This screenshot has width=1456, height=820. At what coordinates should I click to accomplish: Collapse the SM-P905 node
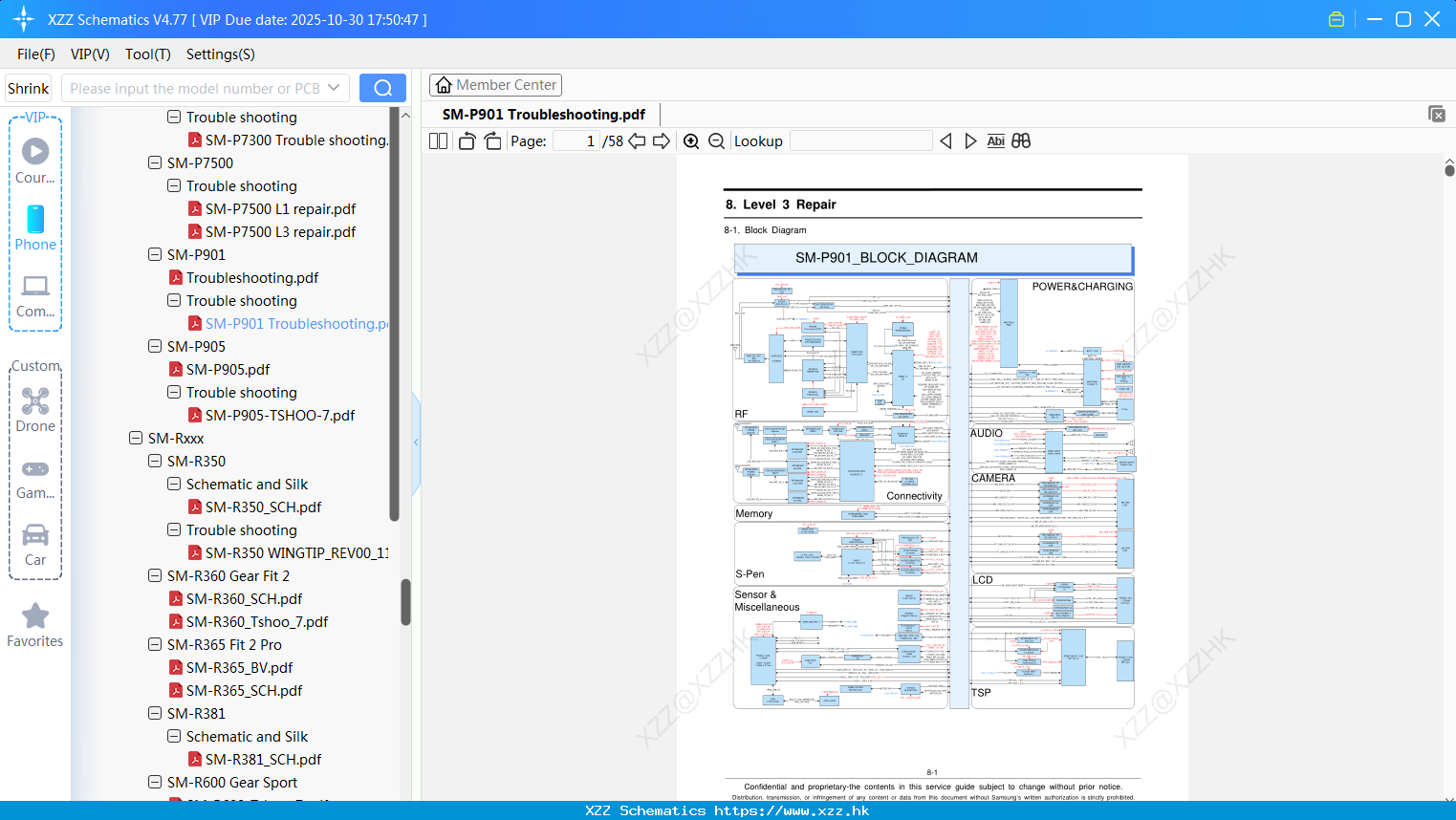click(x=155, y=346)
